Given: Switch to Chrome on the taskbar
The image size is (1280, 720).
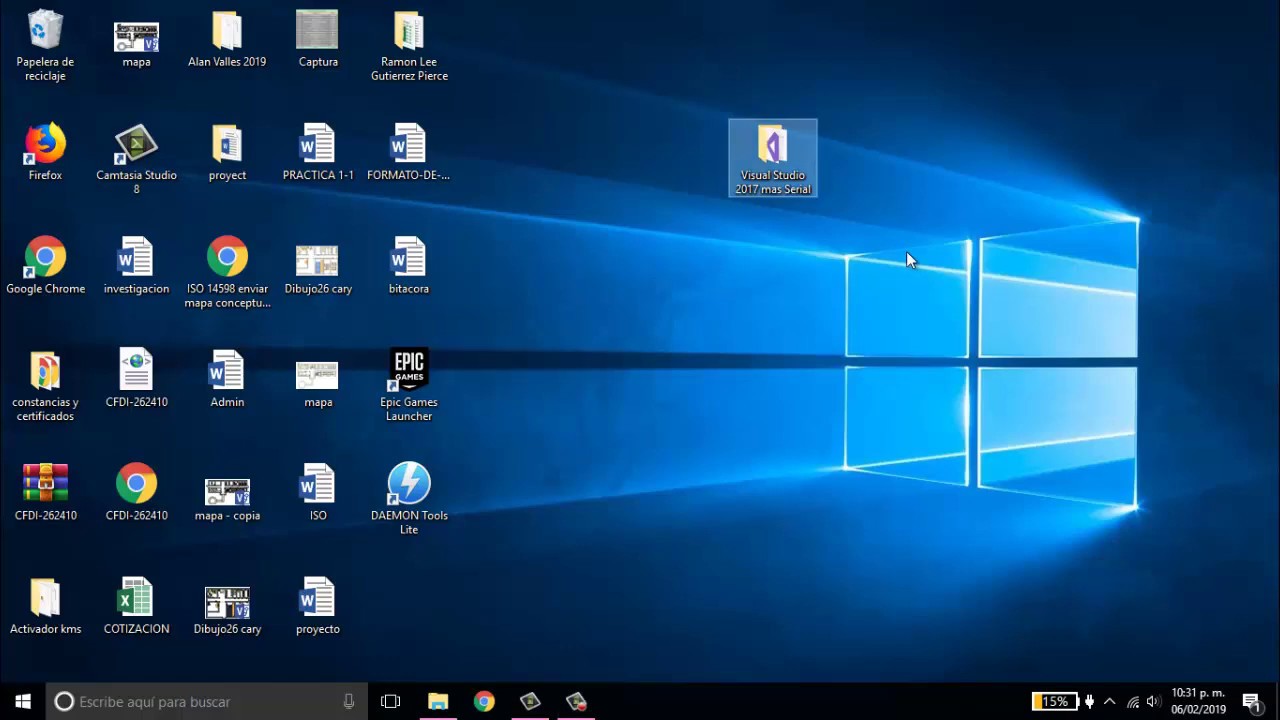Looking at the screenshot, I should 484,701.
